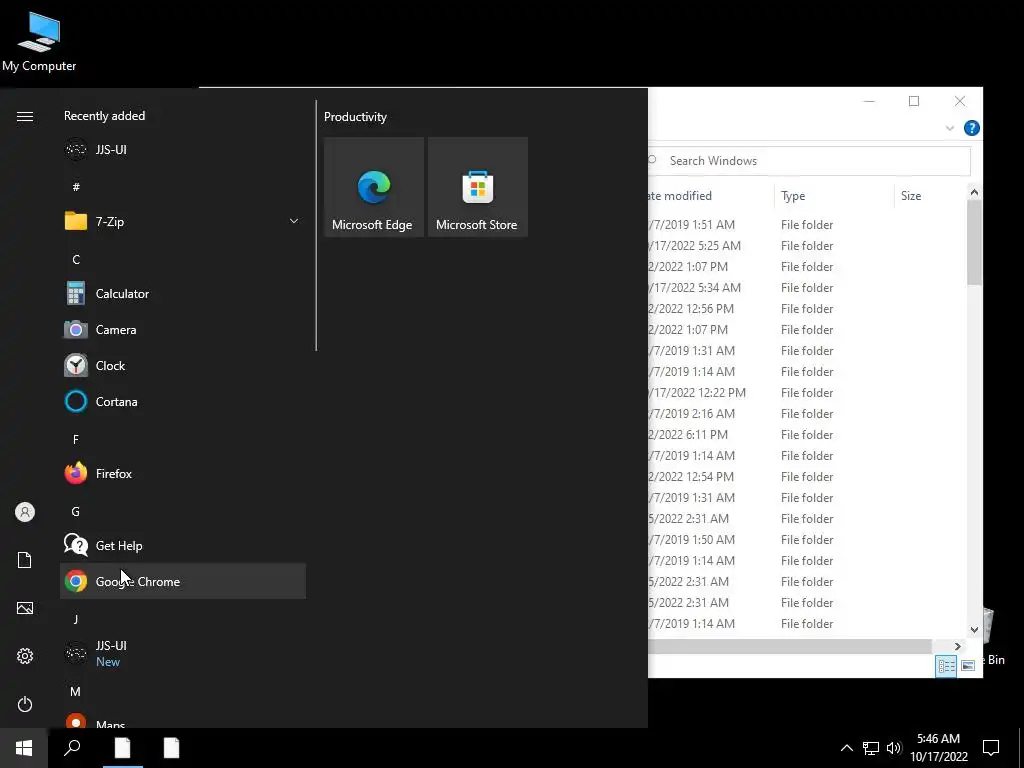Open the second document icon on taskbar

point(171,748)
